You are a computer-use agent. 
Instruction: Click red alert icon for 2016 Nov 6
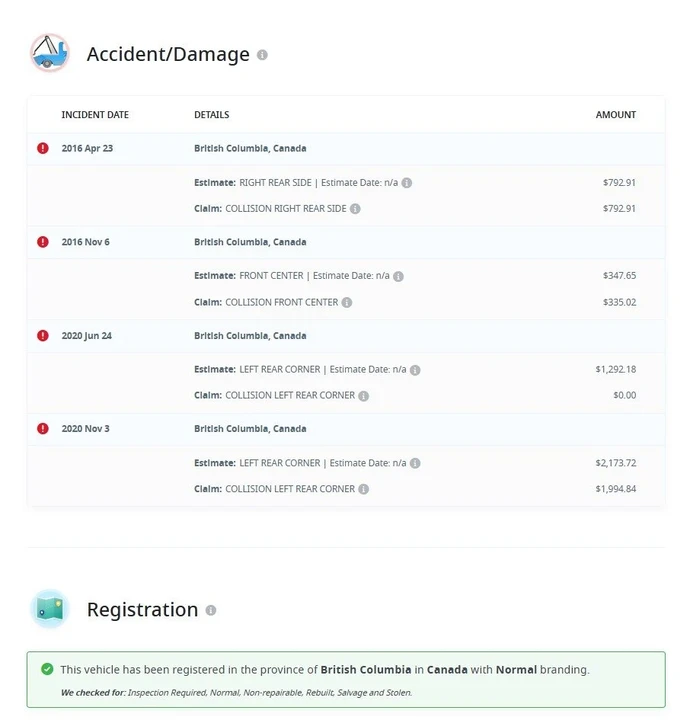43,242
